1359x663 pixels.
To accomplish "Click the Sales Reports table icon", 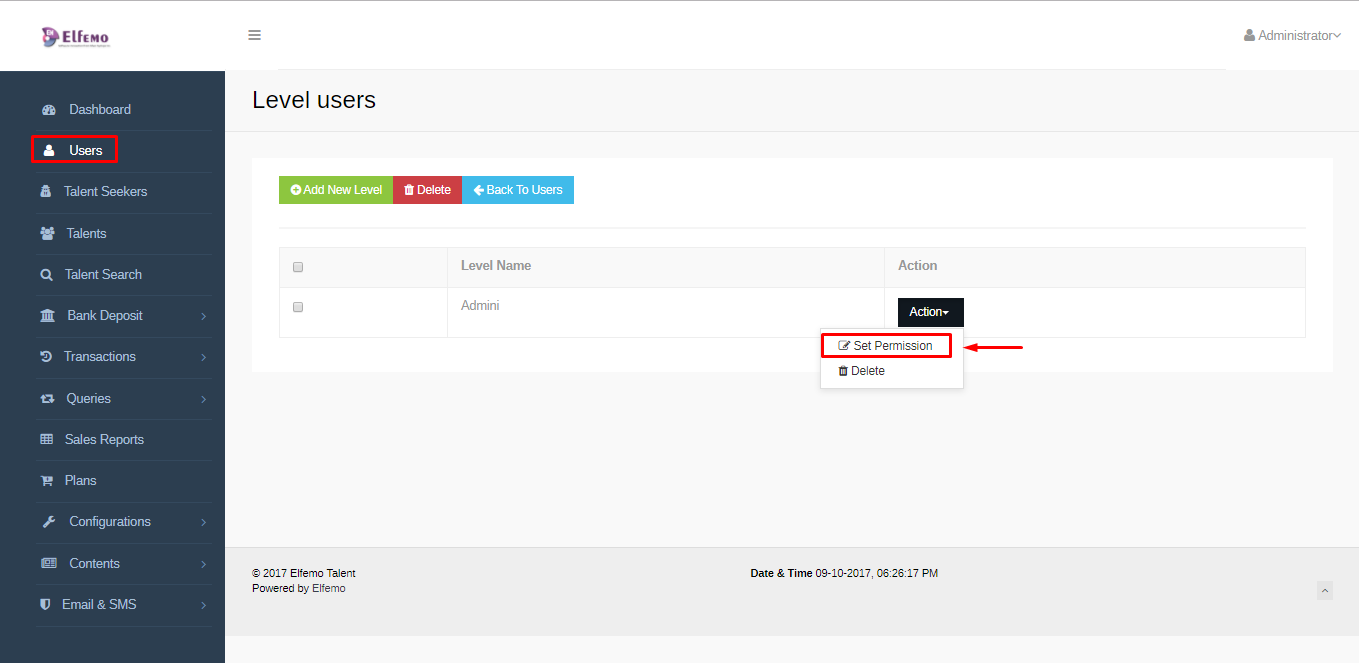I will (x=46, y=439).
